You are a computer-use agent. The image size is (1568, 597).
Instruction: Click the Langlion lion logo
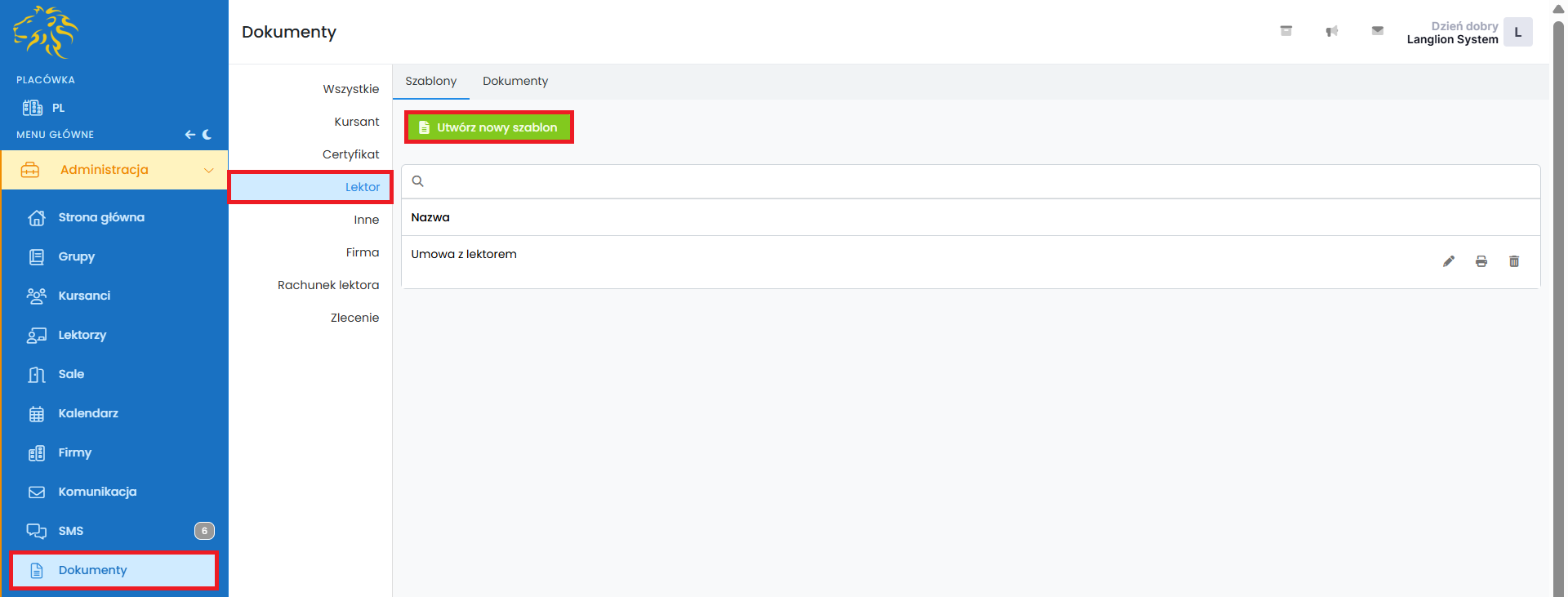click(x=46, y=33)
